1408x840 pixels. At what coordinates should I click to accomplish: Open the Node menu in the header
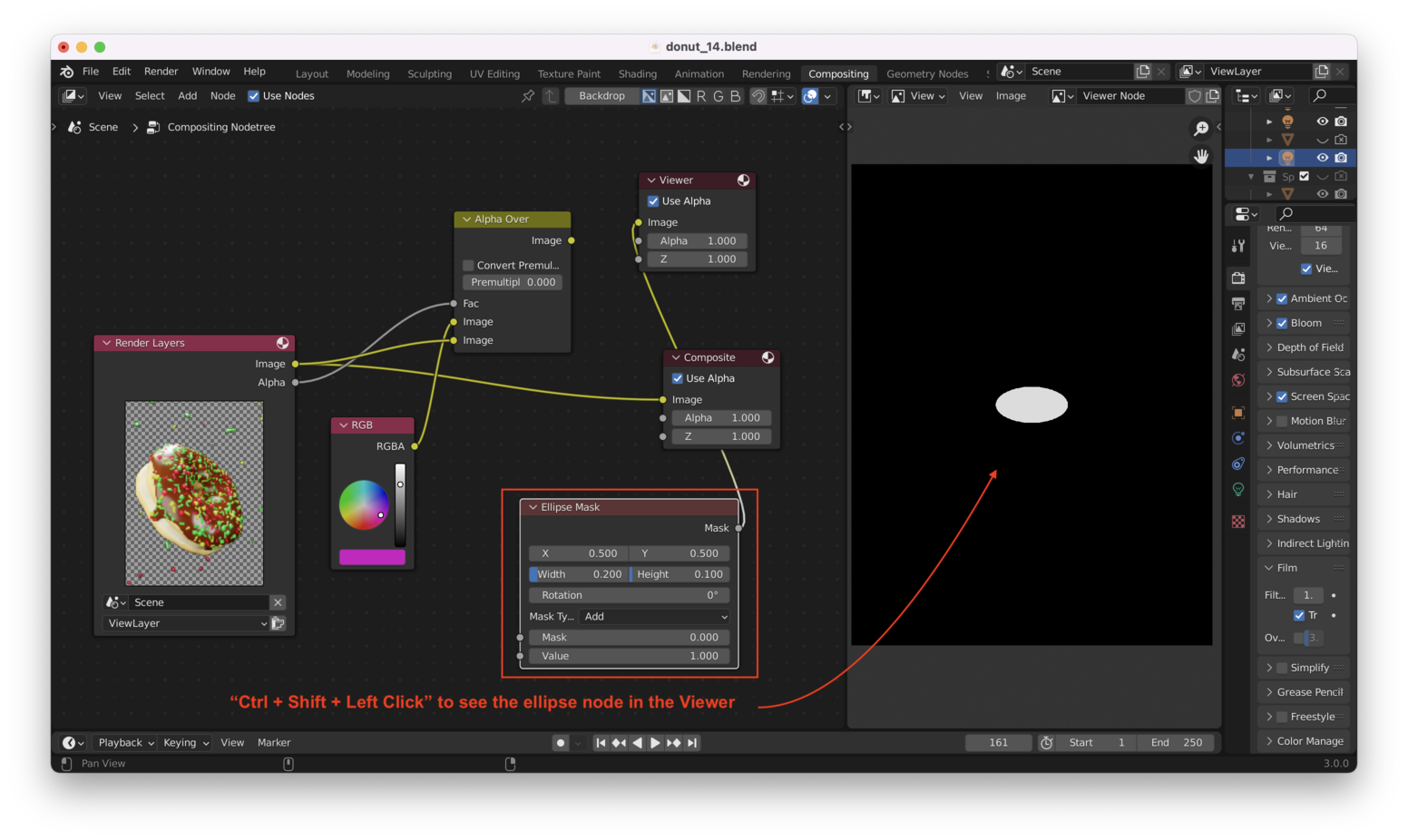point(222,95)
